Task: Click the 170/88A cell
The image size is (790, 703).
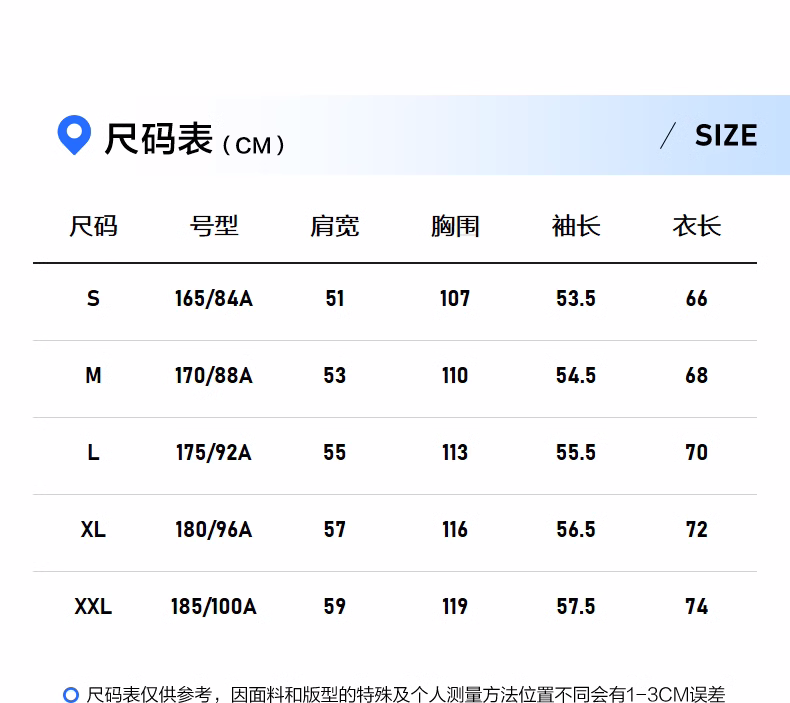Action: click(214, 375)
